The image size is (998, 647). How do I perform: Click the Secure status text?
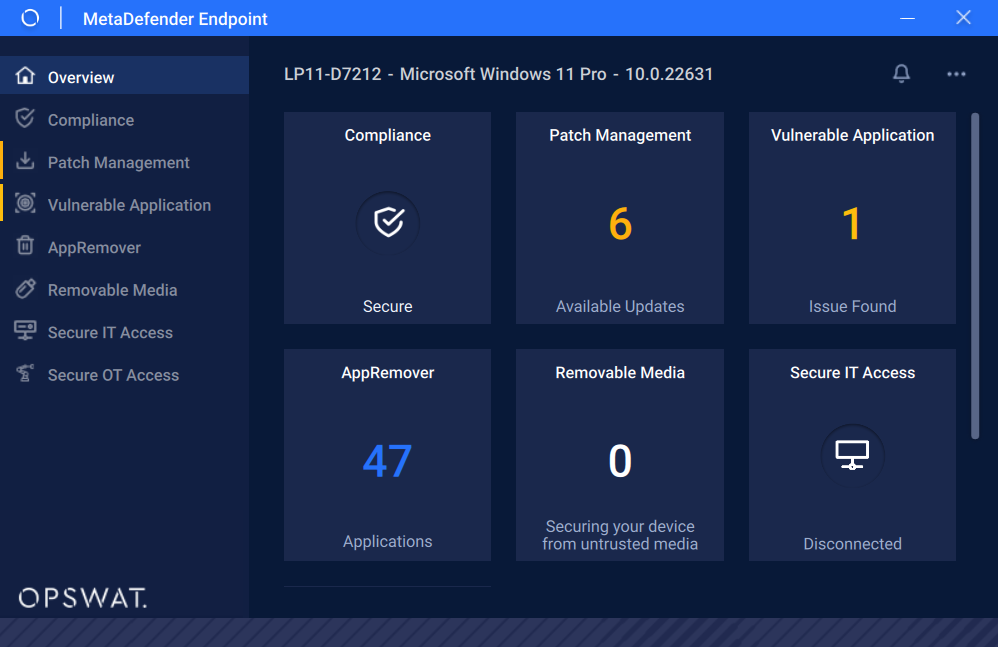pos(388,307)
